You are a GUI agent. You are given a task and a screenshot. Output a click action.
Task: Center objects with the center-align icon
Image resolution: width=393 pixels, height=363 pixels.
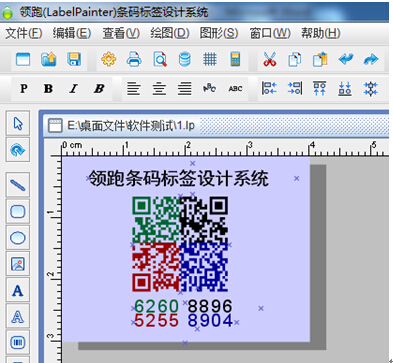pos(371,89)
